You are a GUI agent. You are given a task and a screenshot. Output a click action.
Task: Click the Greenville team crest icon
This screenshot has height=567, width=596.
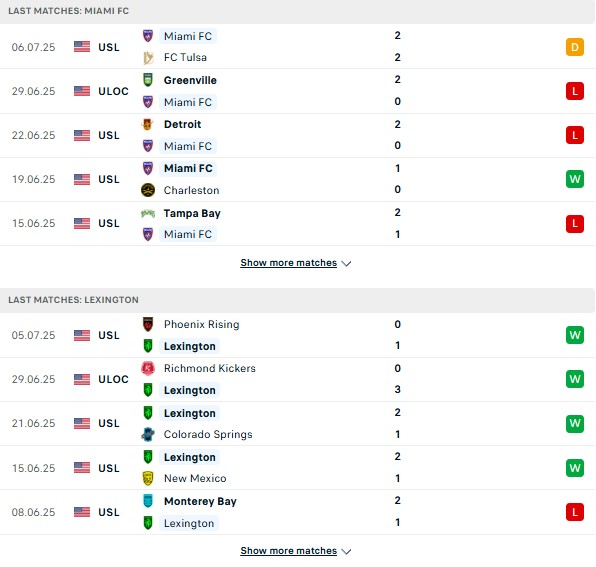148,80
